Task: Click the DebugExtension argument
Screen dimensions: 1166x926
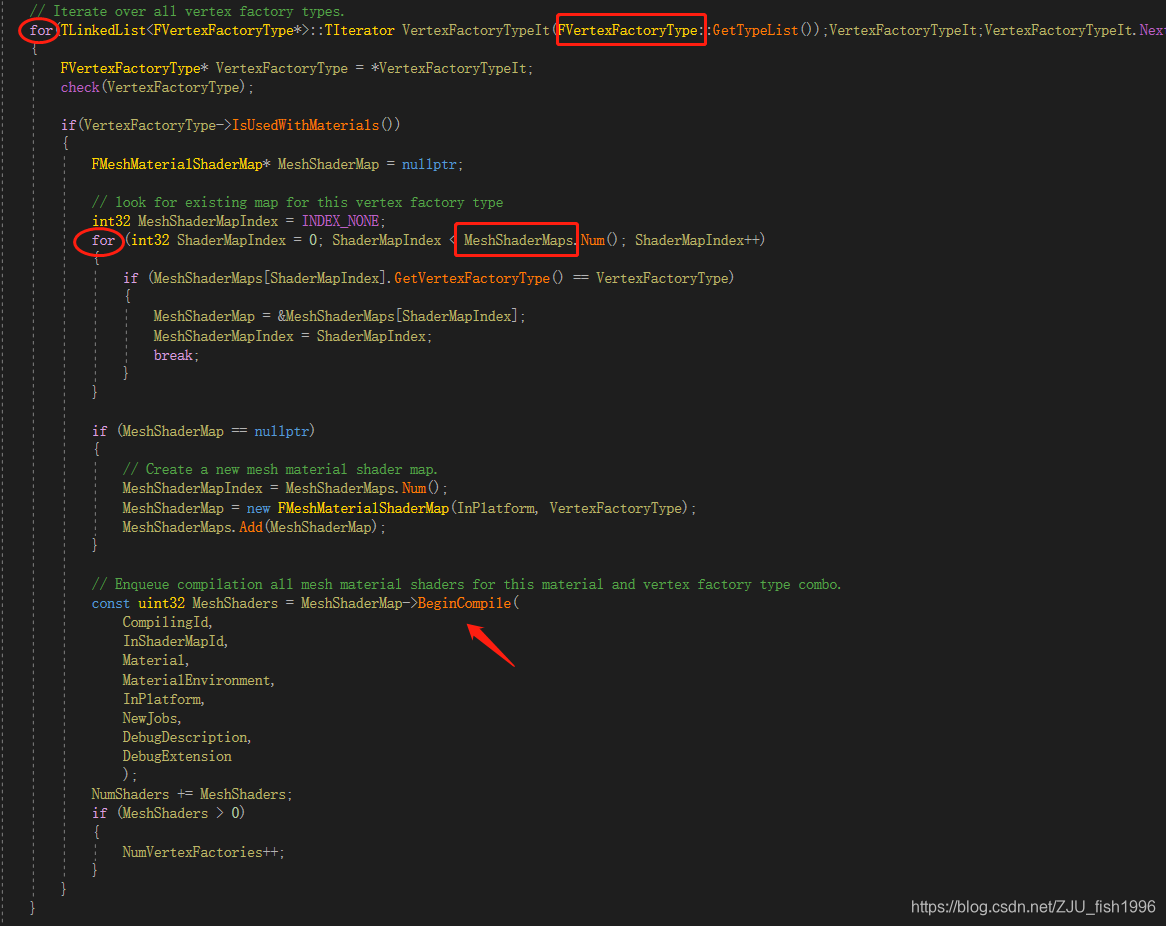Action: [177, 756]
